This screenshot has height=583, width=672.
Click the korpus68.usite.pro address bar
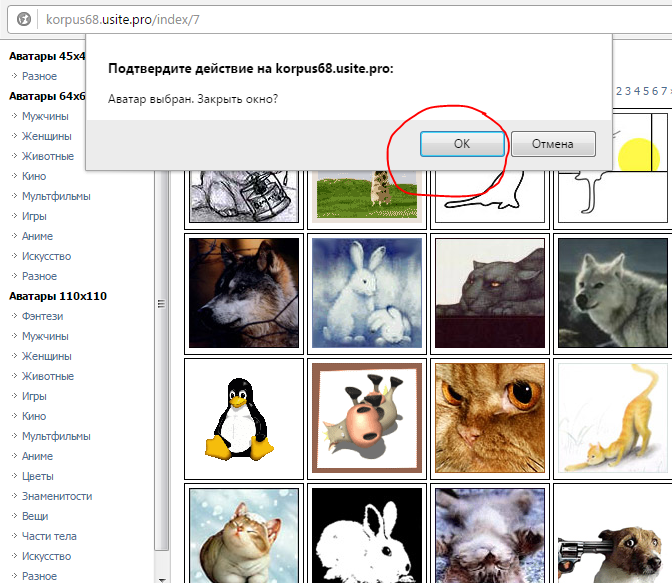(300, 18)
